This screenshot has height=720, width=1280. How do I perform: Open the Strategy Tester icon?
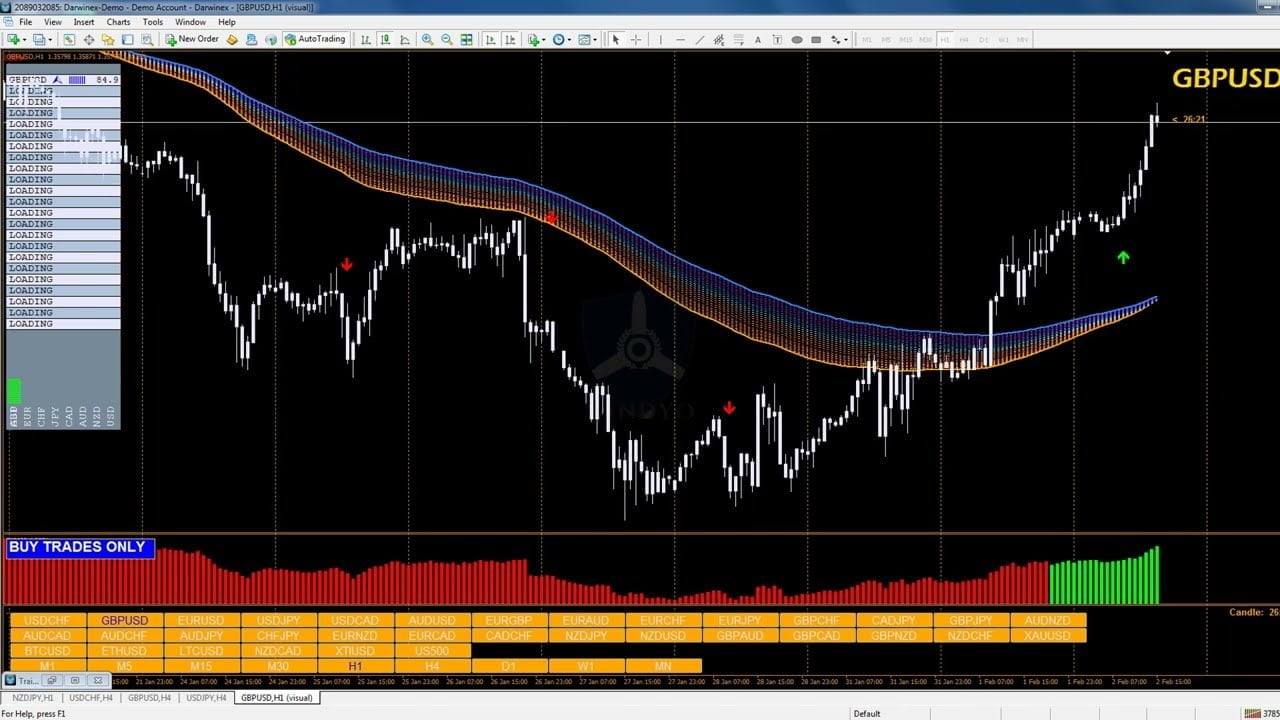pos(147,39)
